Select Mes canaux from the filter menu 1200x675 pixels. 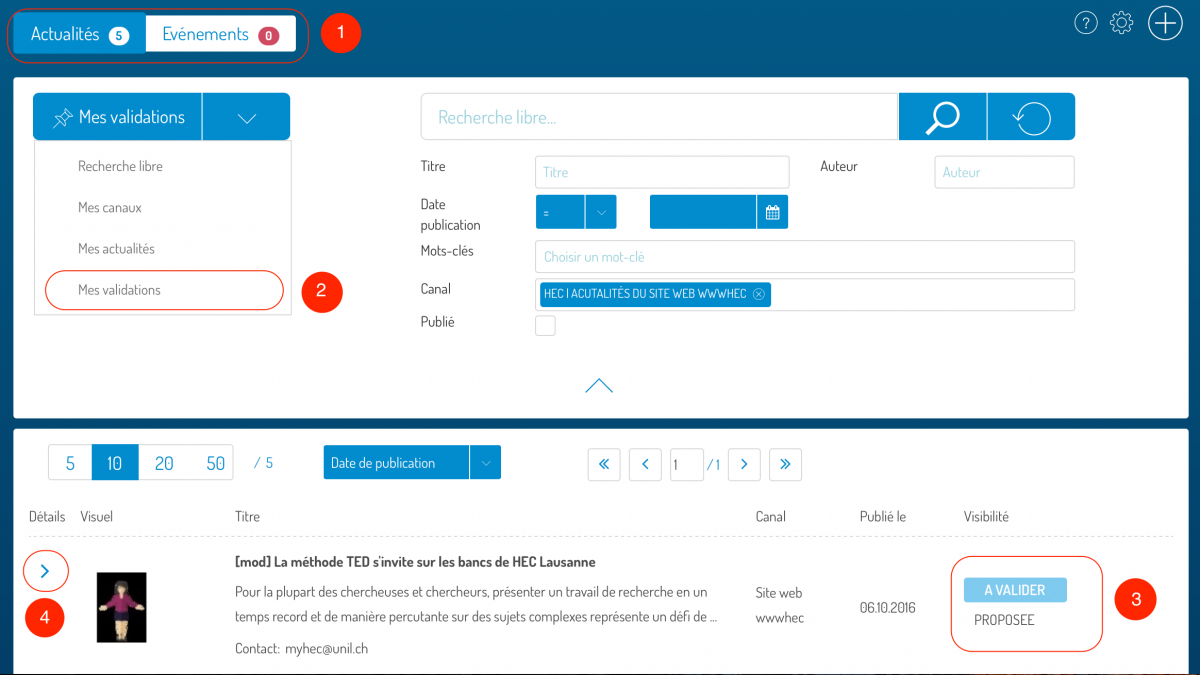110,208
